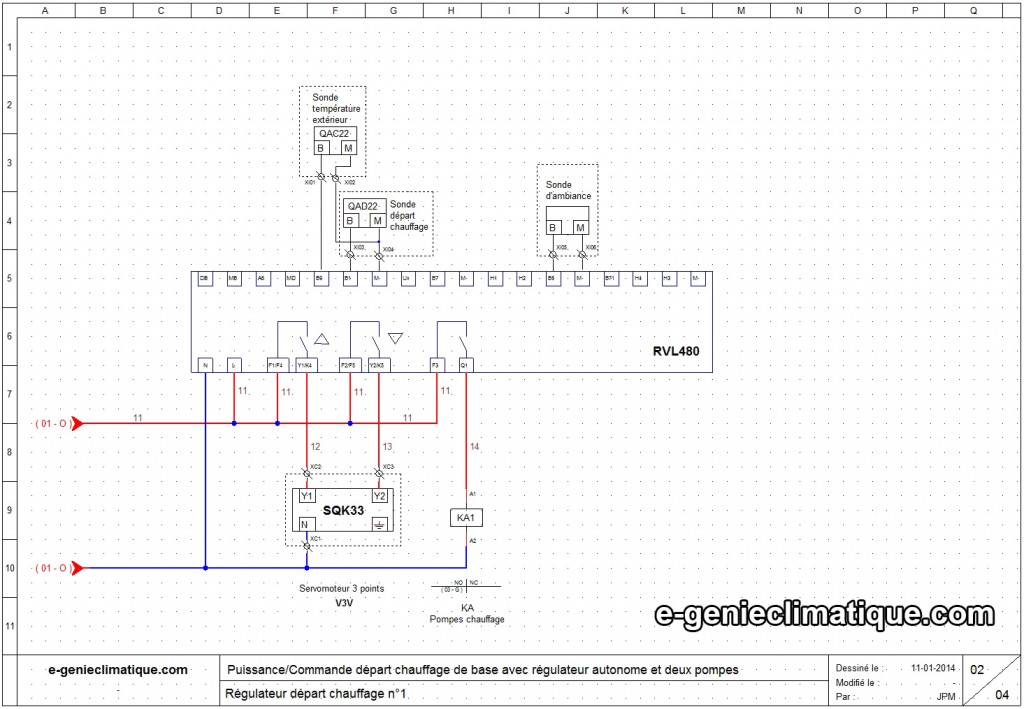
Task: Click the Y2/K5 terminal of RVL480
Action: coord(379,366)
